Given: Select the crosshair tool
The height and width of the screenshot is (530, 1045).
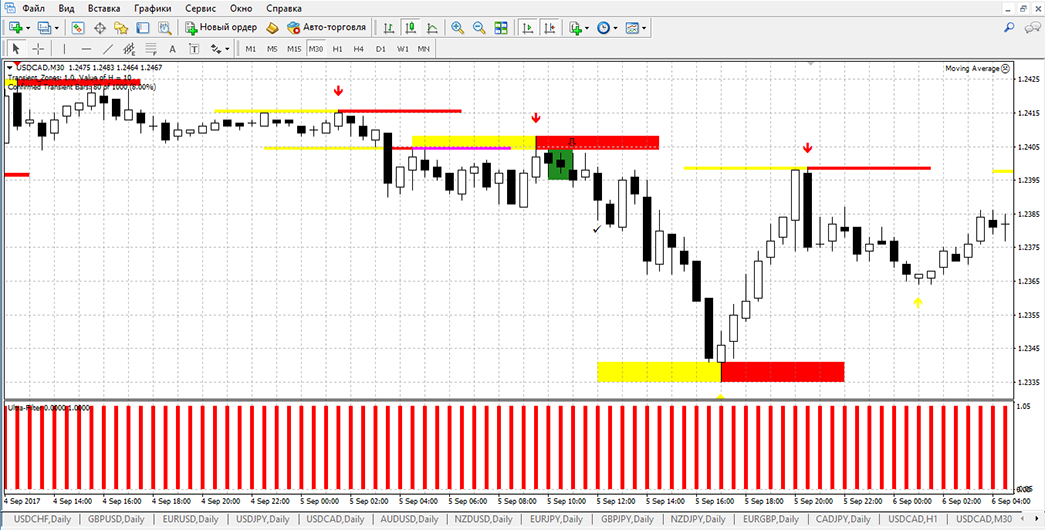Looking at the screenshot, I should click(38, 49).
